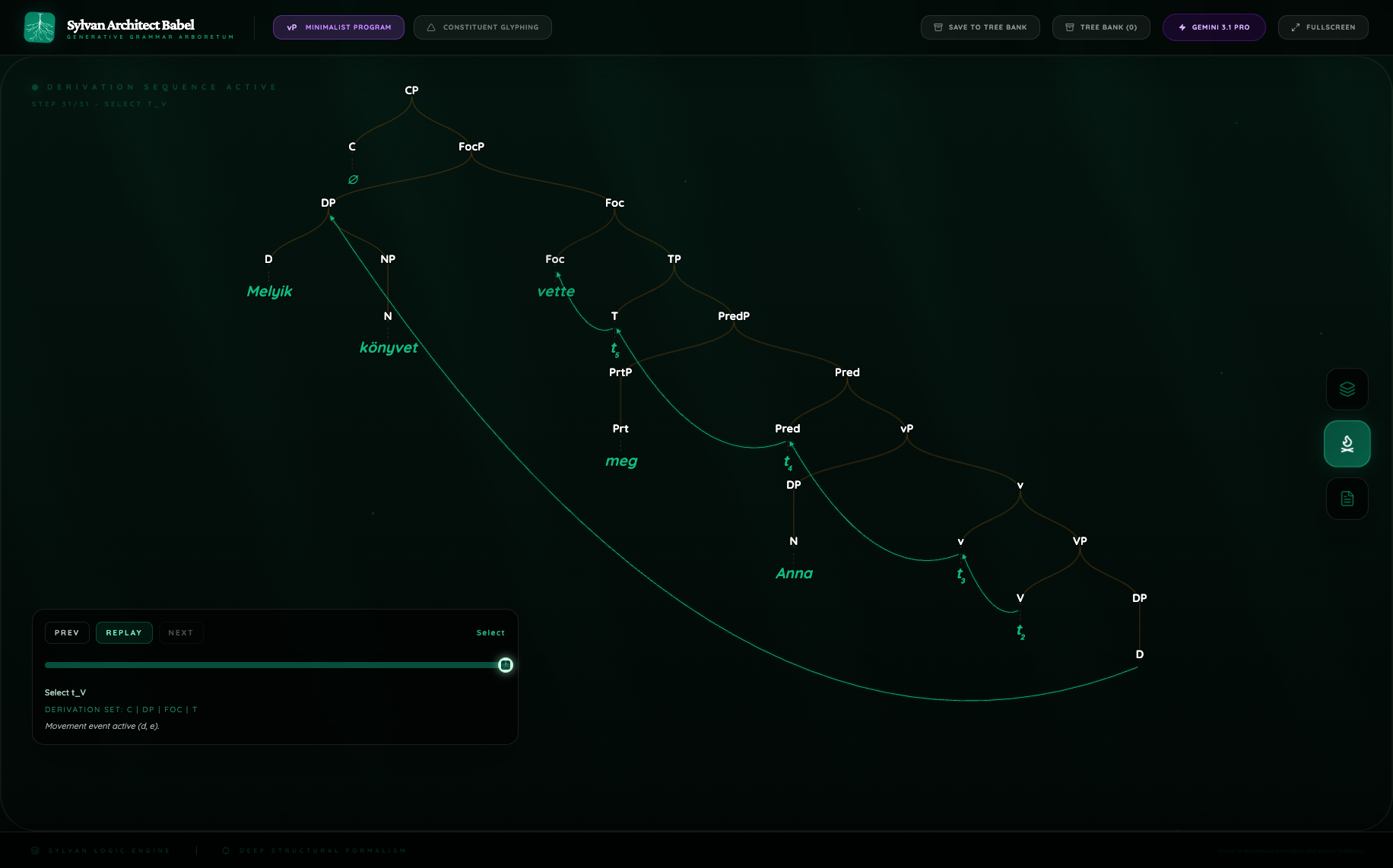Replay the derivation sequence

pos(124,632)
